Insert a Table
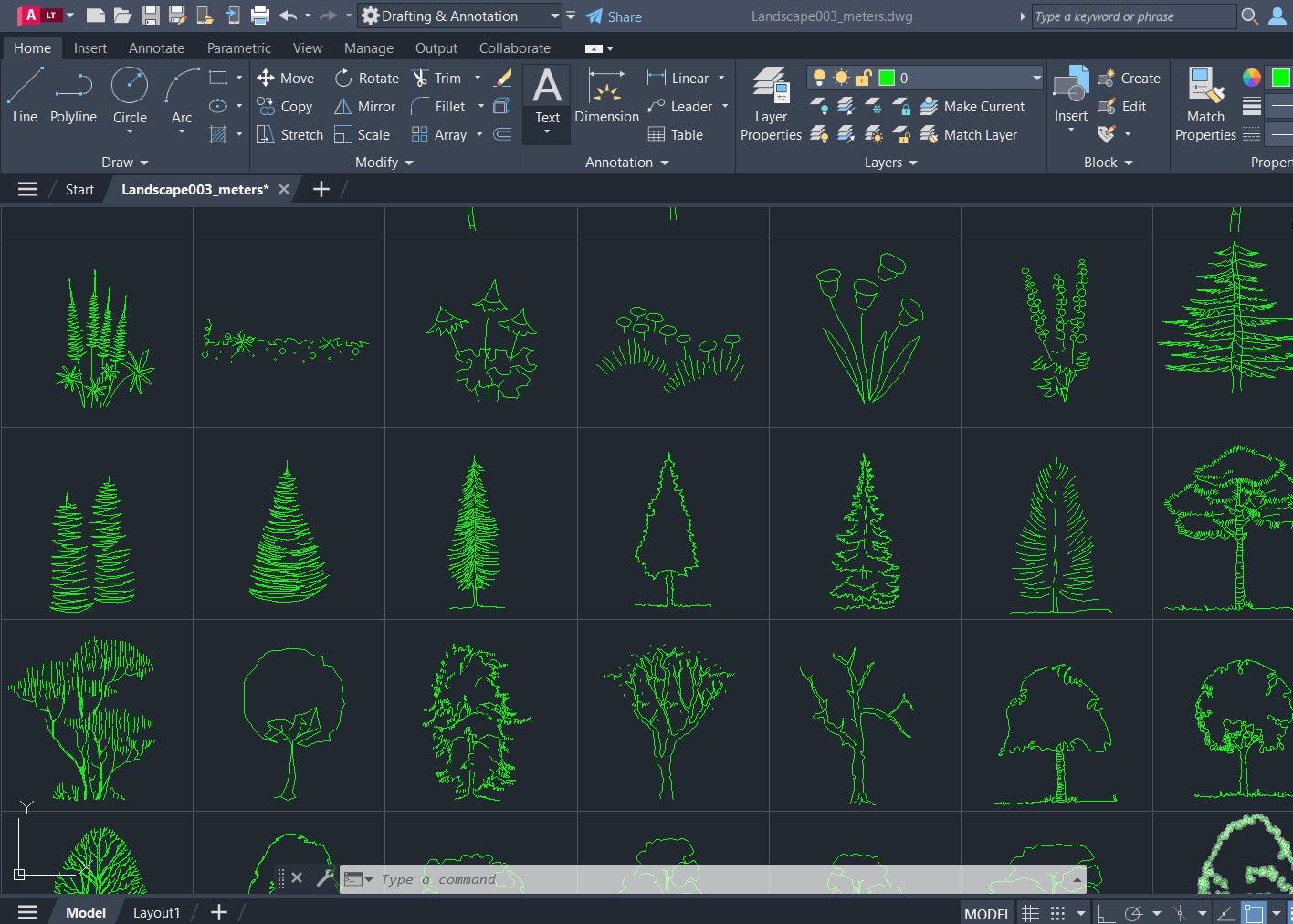The image size is (1293, 924). [x=677, y=134]
